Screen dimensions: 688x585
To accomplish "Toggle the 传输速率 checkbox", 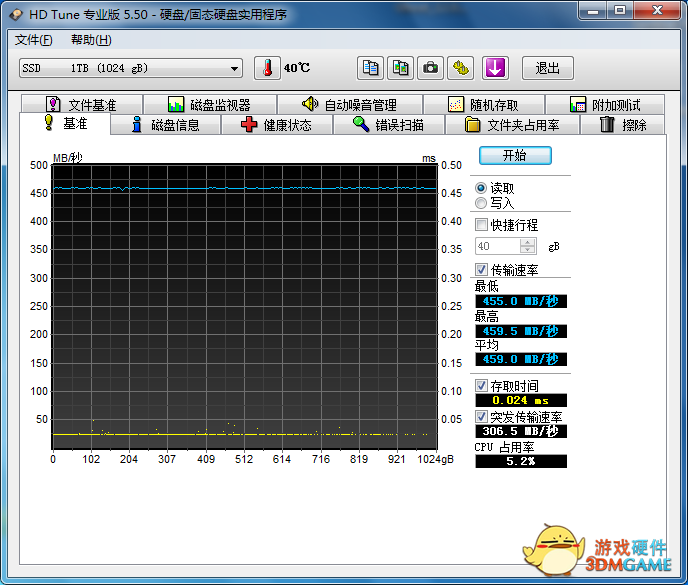I will (x=481, y=269).
